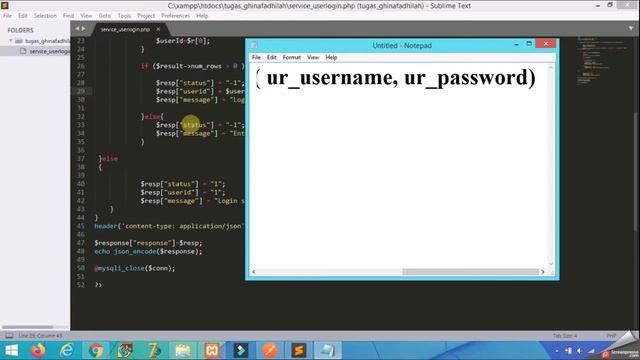Open Notepad Format menu

click(292, 58)
